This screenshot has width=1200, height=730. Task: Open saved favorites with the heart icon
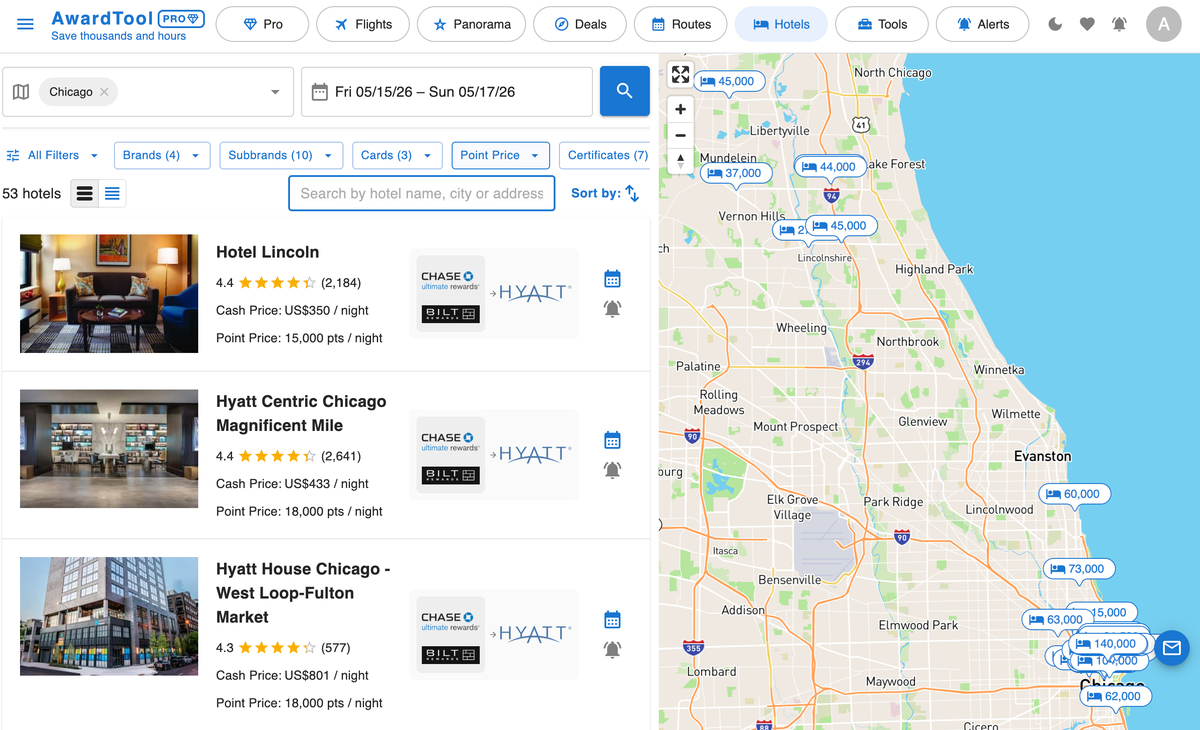(1087, 23)
